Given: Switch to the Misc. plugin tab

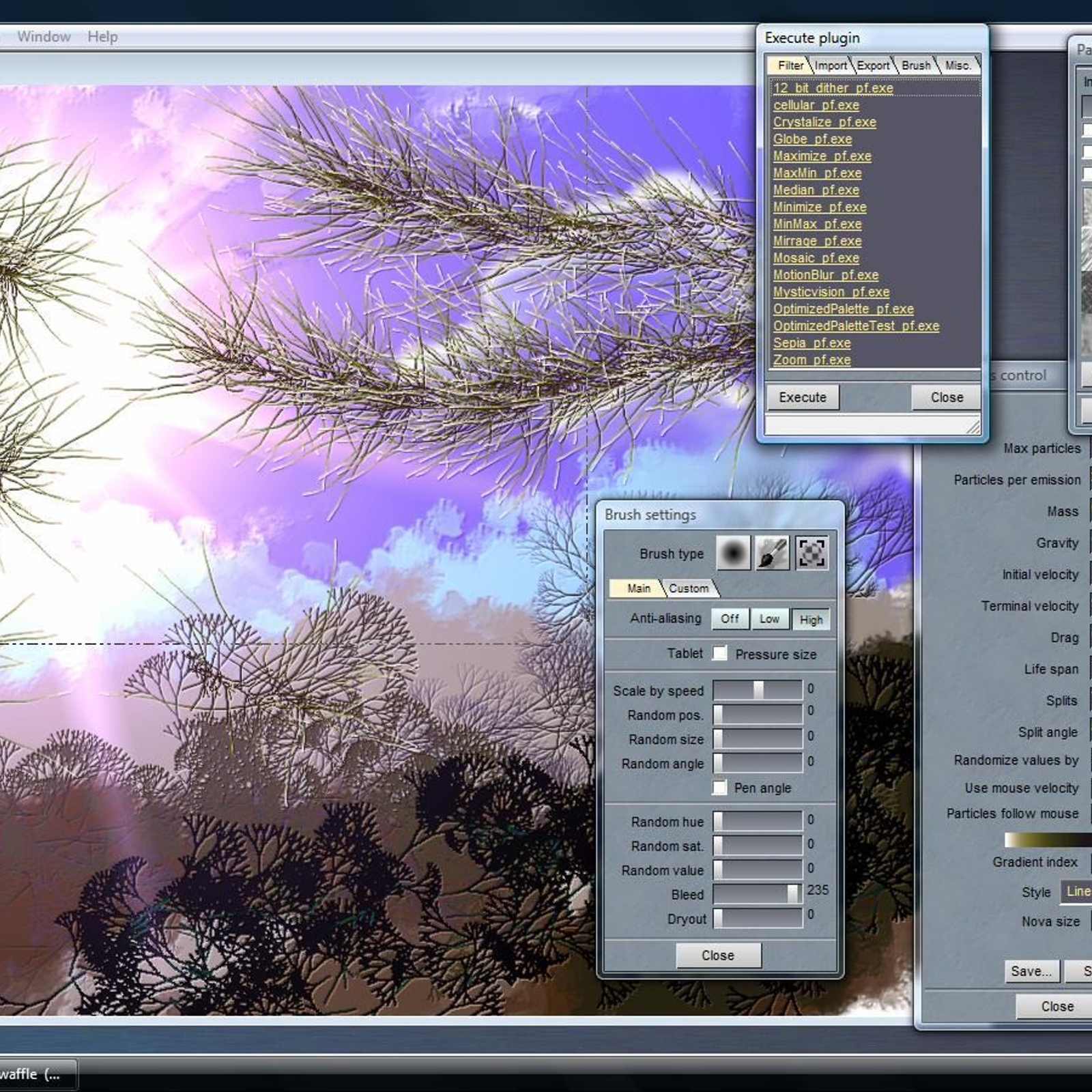Looking at the screenshot, I should point(958,66).
